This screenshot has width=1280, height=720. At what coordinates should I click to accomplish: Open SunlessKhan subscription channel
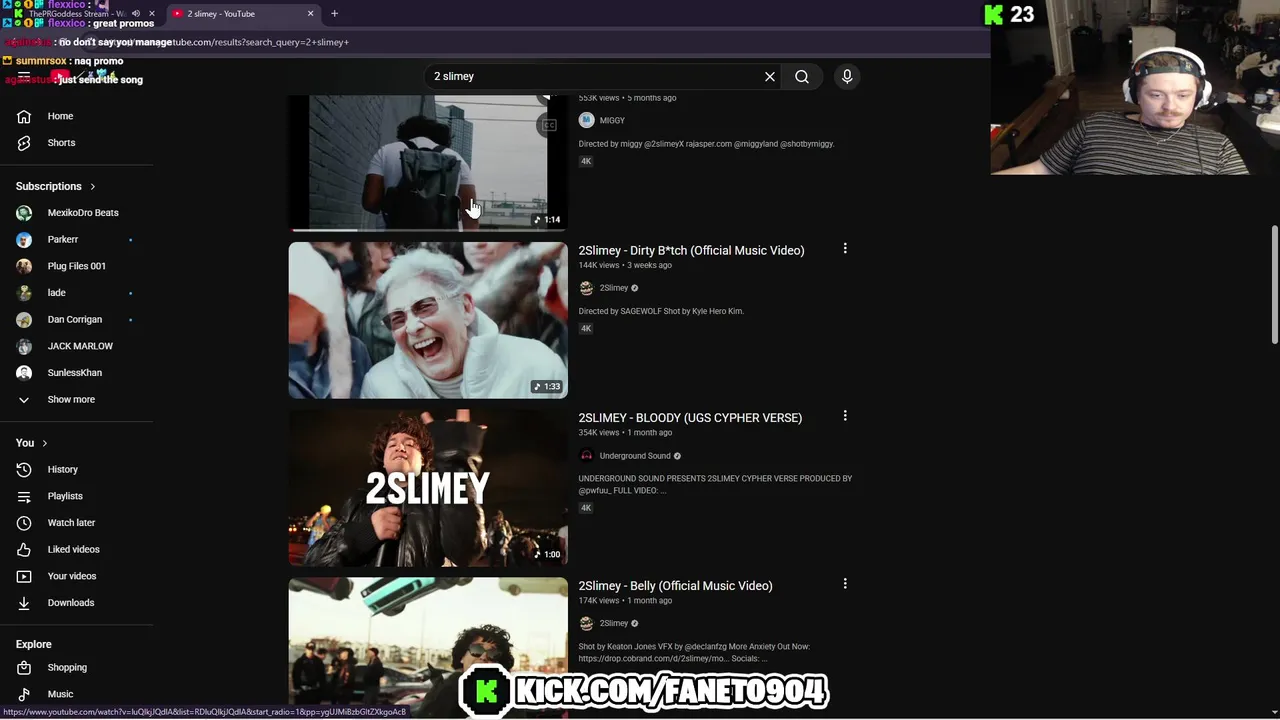76,373
